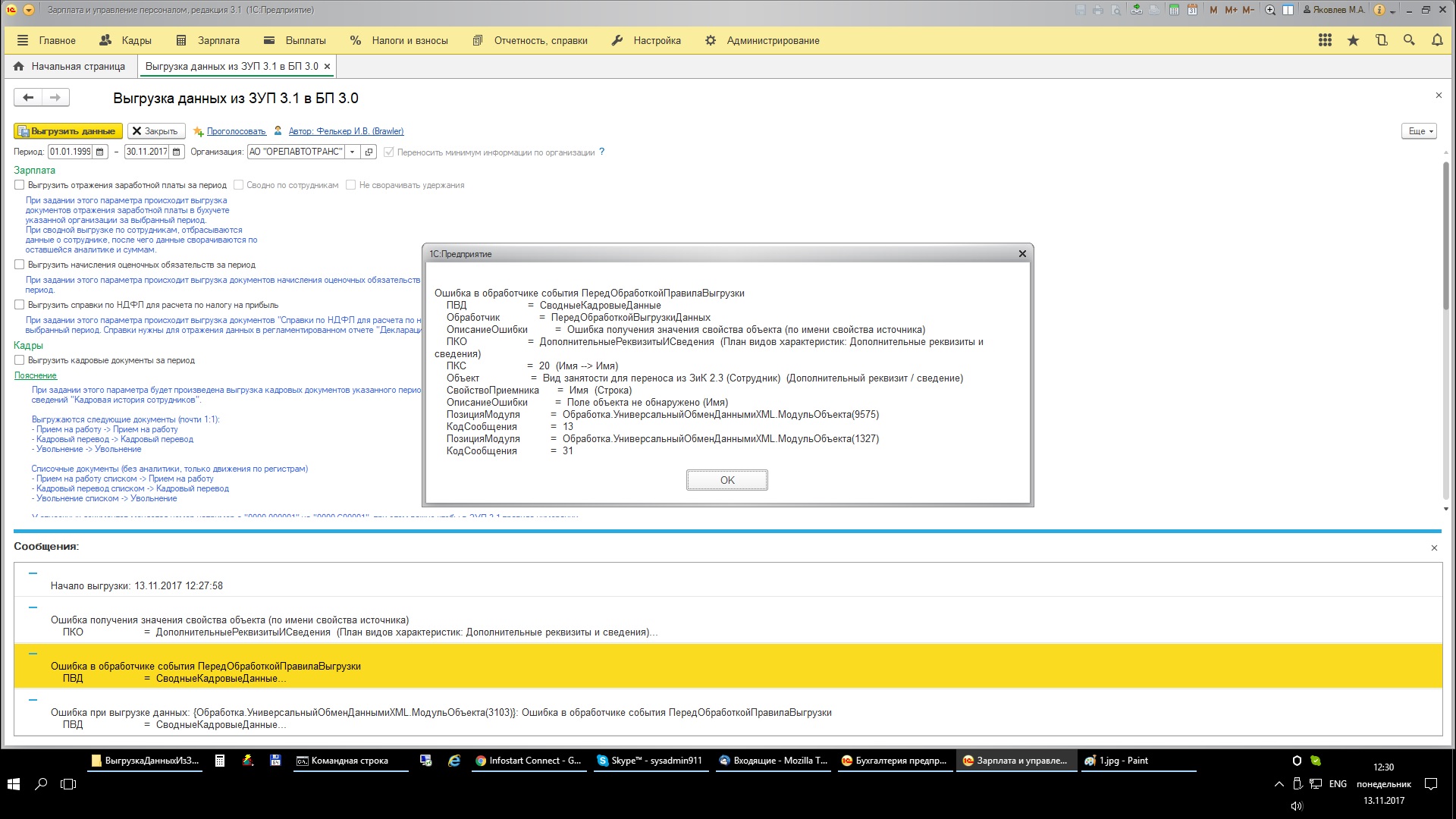
Task: Open the Кадры section
Action: coord(126,40)
